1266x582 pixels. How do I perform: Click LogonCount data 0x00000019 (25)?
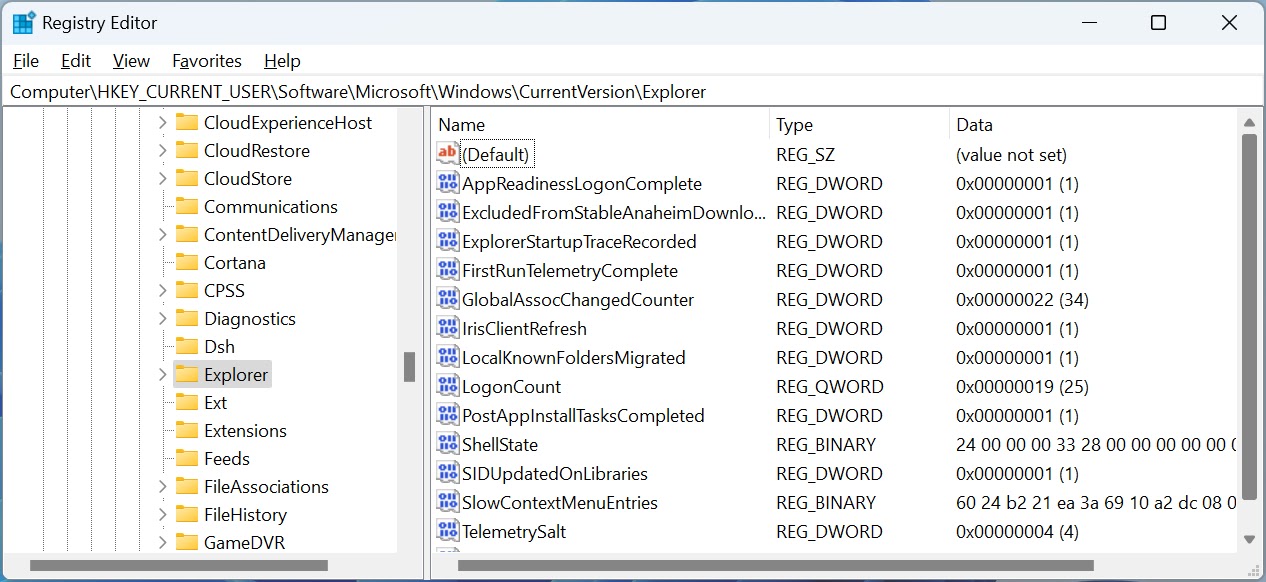coord(1022,386)
